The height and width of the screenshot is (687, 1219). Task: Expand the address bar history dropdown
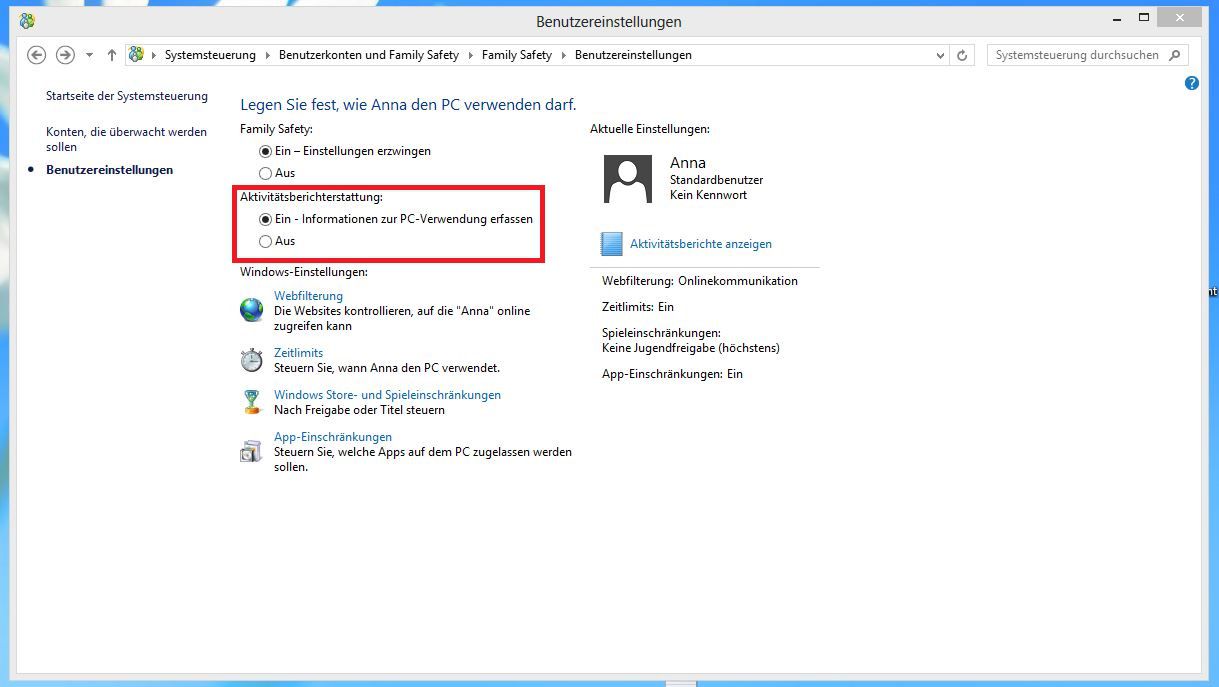point(940,55)
